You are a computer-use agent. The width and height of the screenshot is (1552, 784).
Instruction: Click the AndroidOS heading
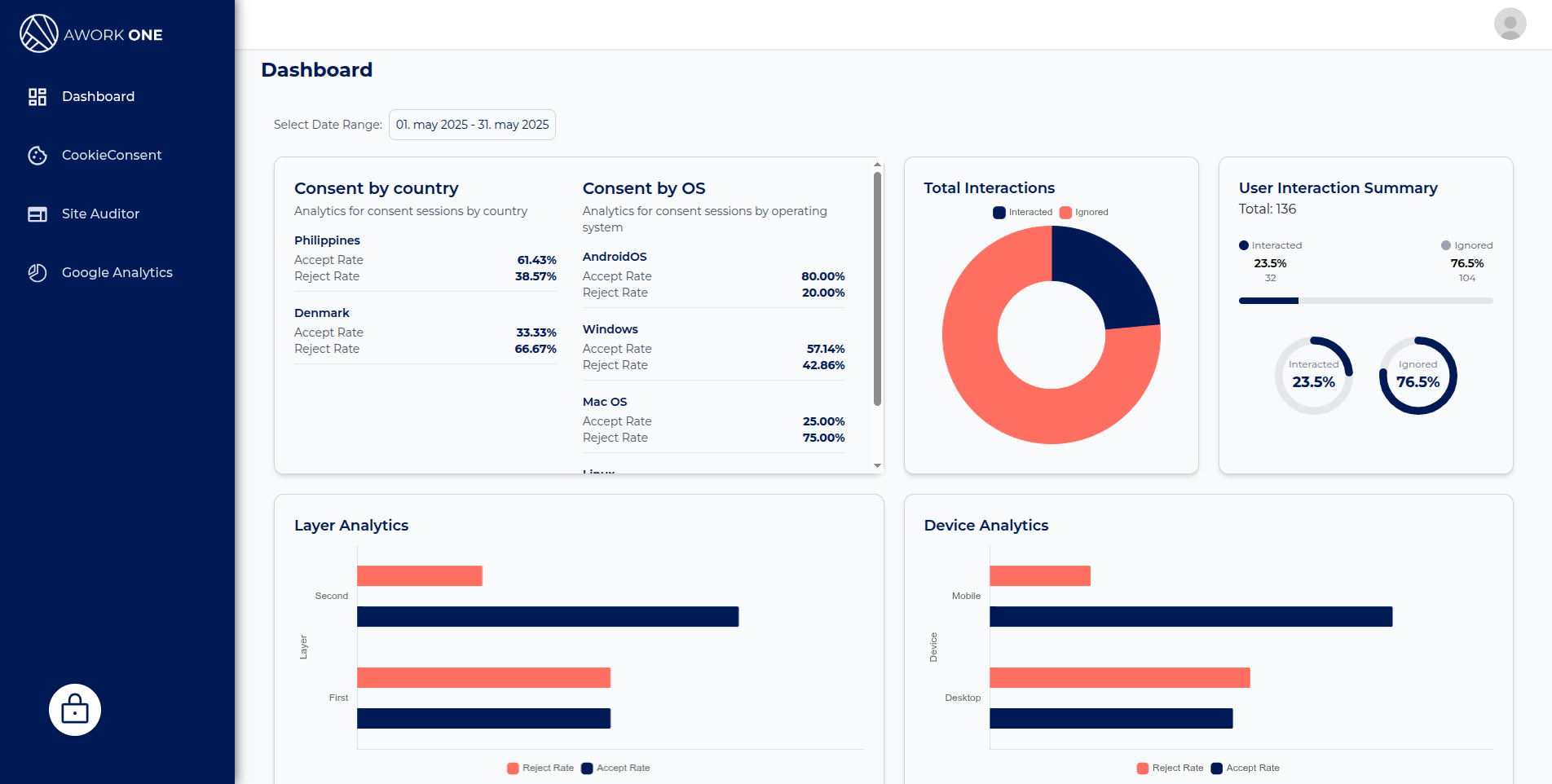pos(615,257)
